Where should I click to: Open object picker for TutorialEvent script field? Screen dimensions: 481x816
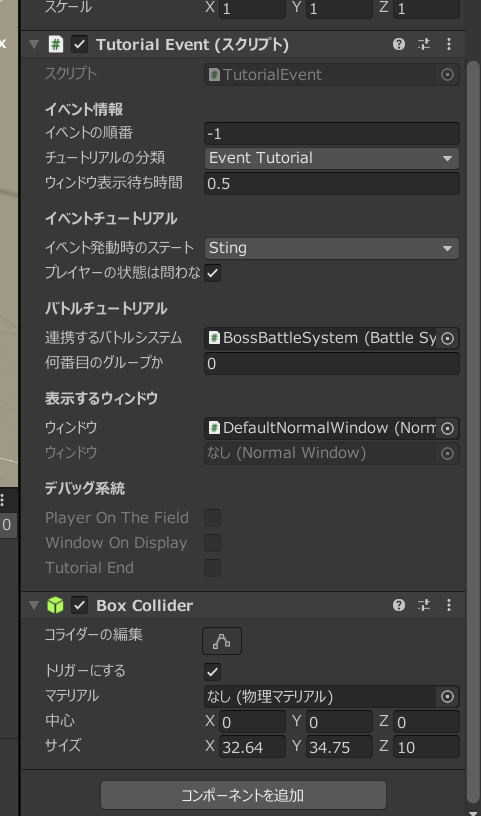pos(447,75)
